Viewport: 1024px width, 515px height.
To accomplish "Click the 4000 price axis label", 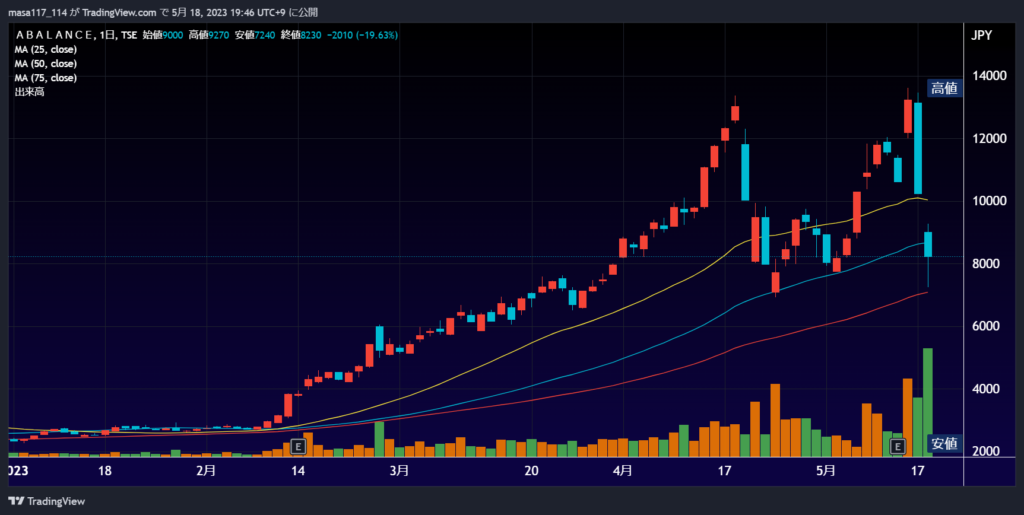I will point(985,389).
